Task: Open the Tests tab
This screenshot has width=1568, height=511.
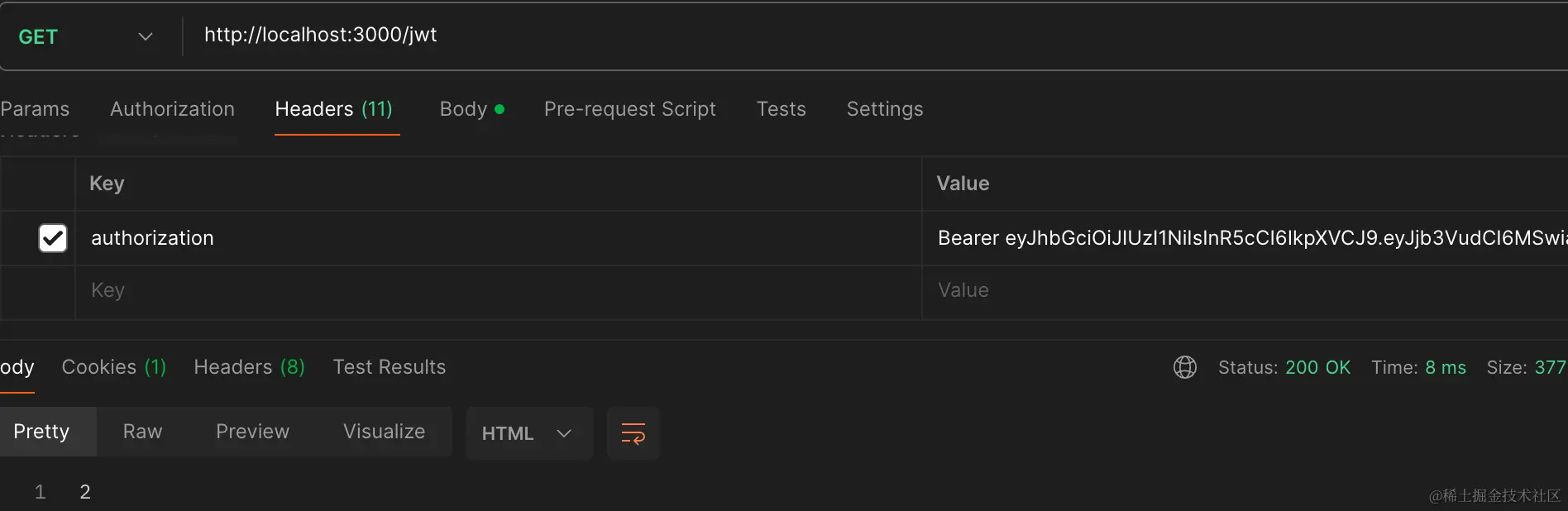Action: tap(781, 109)
